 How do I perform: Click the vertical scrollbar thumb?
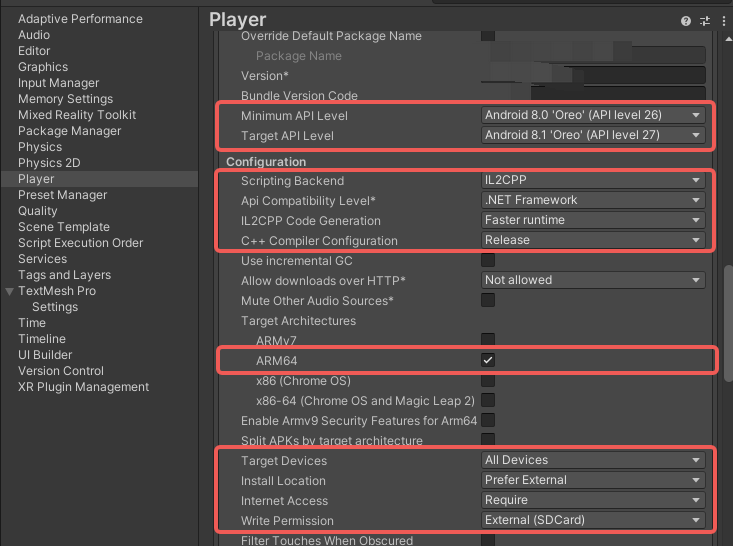coord(728,323)
